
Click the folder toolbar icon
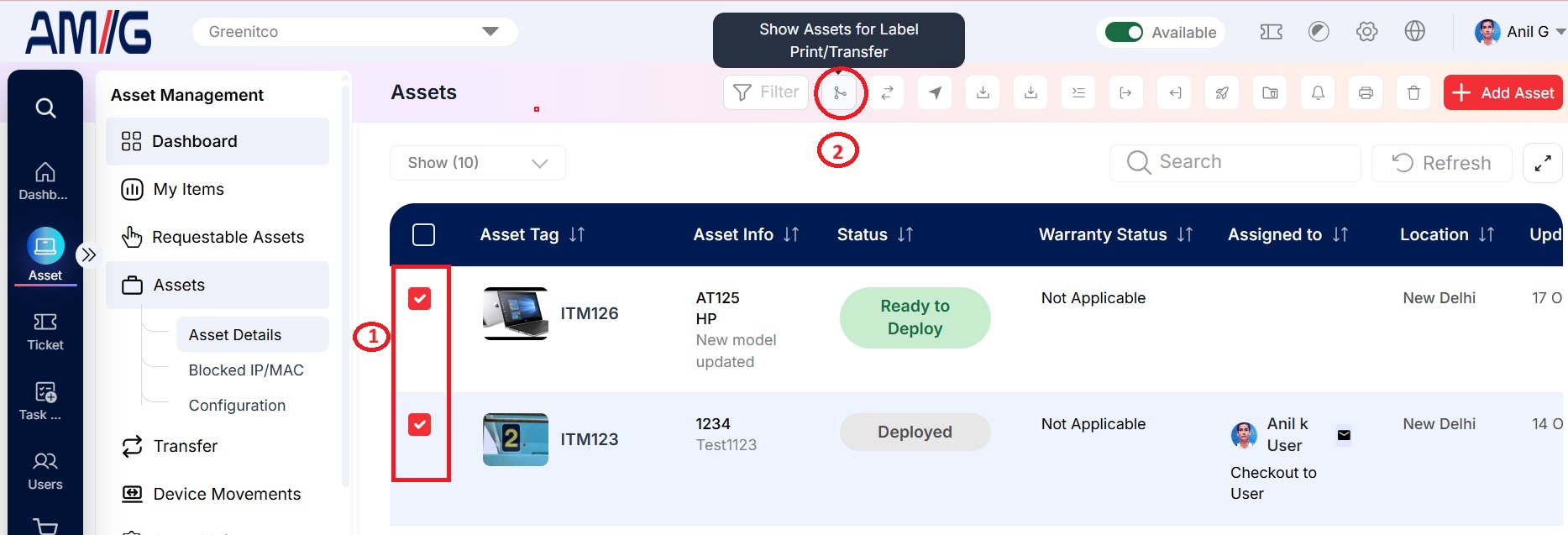pos(1270,93)
